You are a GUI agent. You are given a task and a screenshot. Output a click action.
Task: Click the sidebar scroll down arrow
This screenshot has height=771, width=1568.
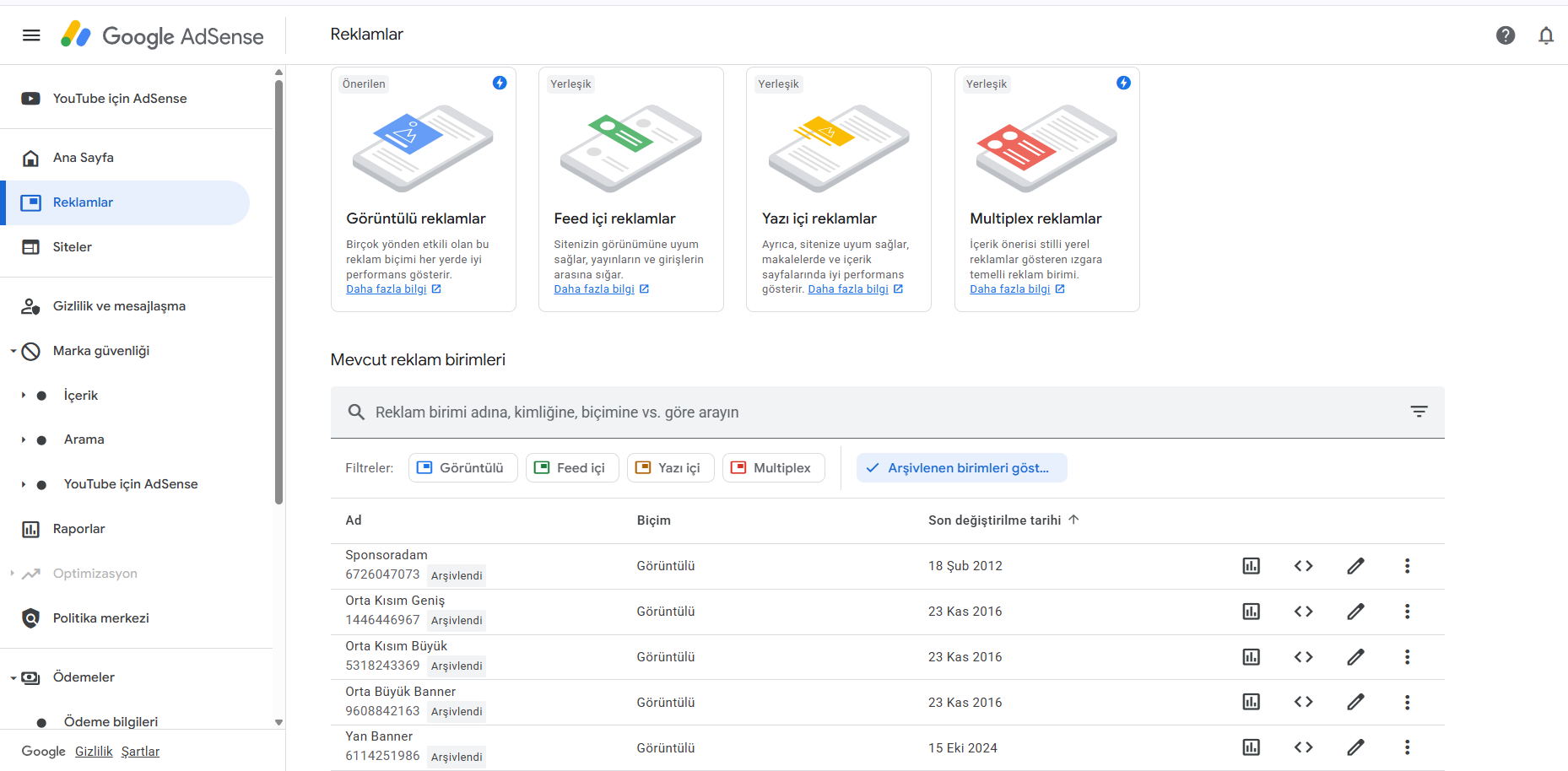click(x=279, y=723)
